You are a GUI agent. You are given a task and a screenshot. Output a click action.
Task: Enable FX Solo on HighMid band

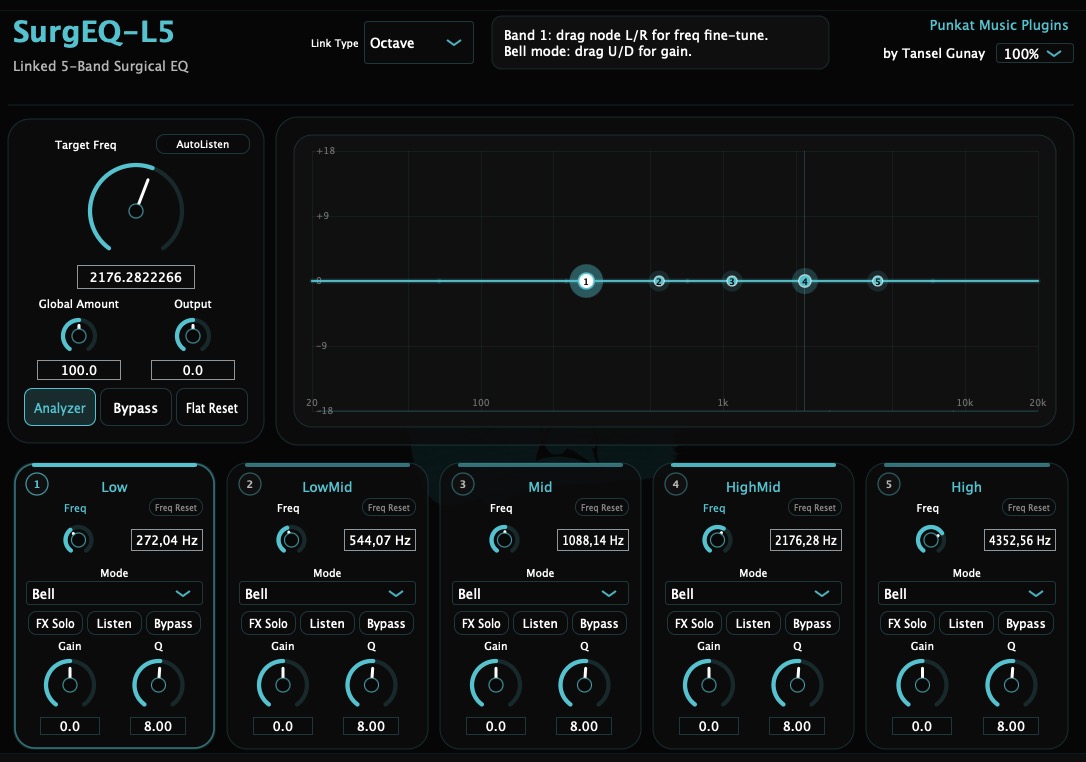click(x=694, y=623)
